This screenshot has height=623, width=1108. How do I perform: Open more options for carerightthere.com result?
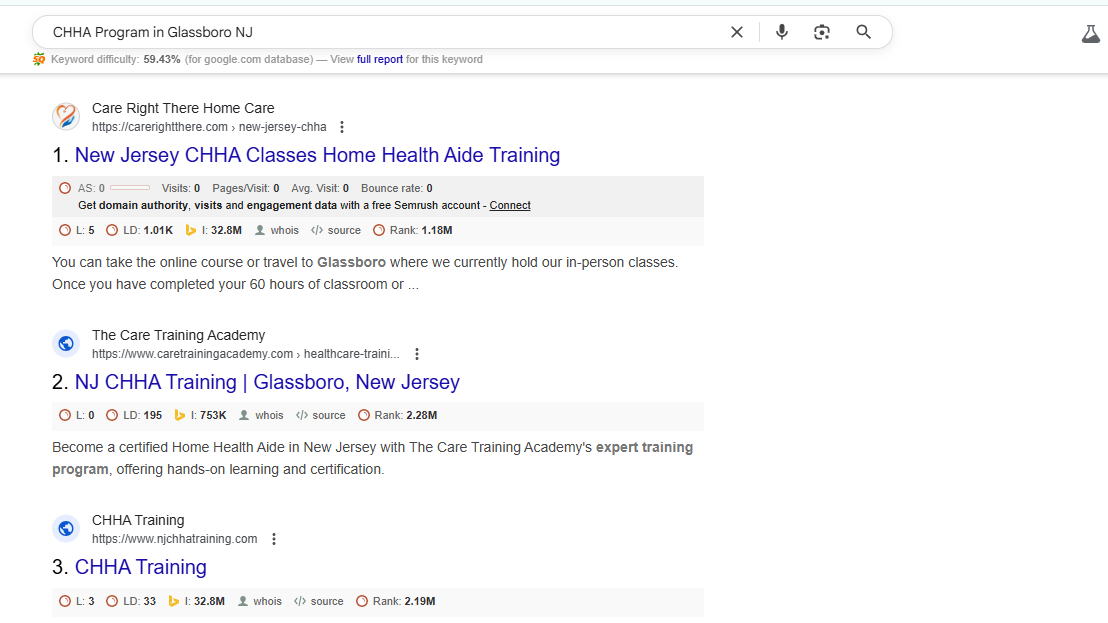[x=342, y=127]
